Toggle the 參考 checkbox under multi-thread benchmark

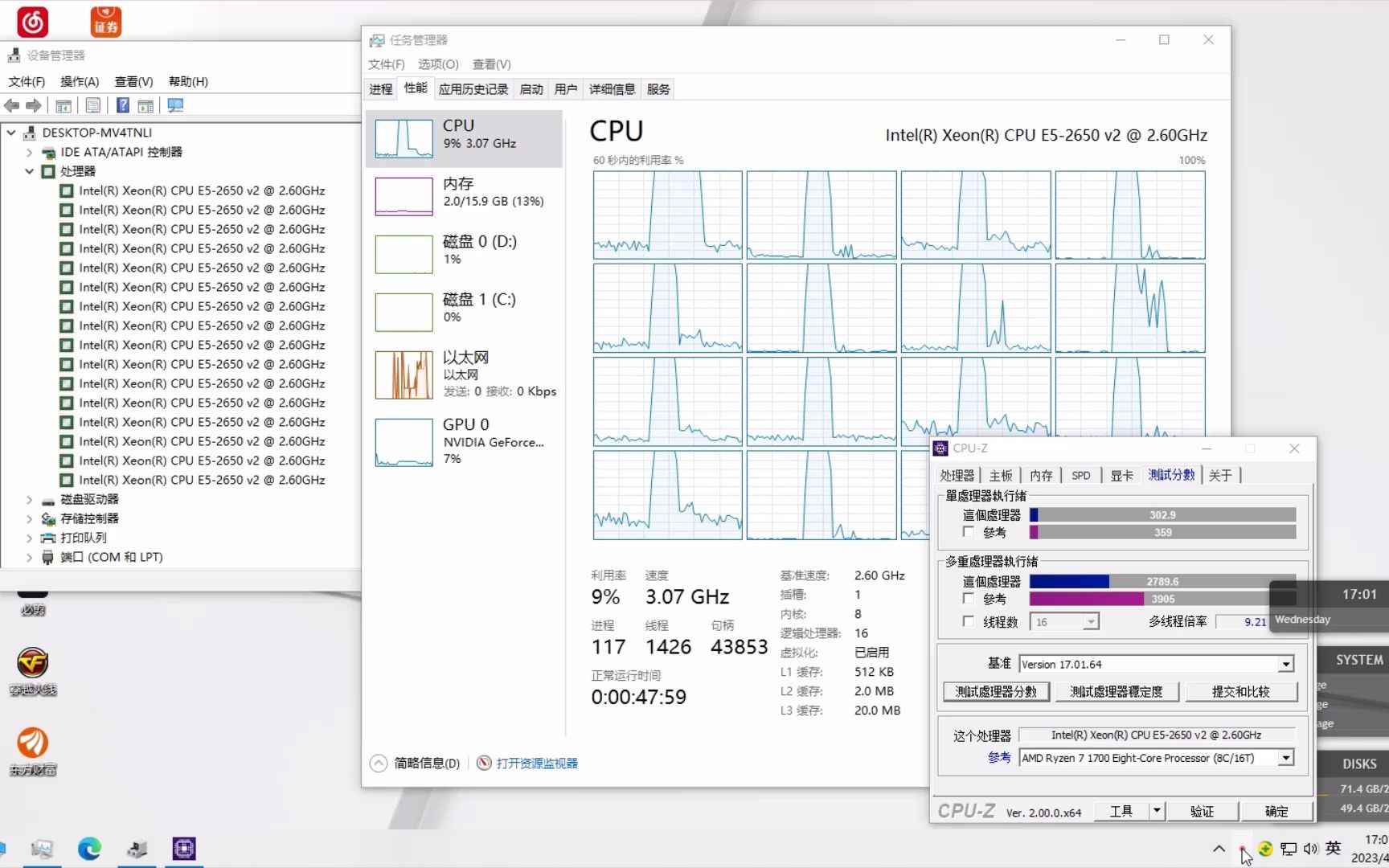(x=969, y=599)
